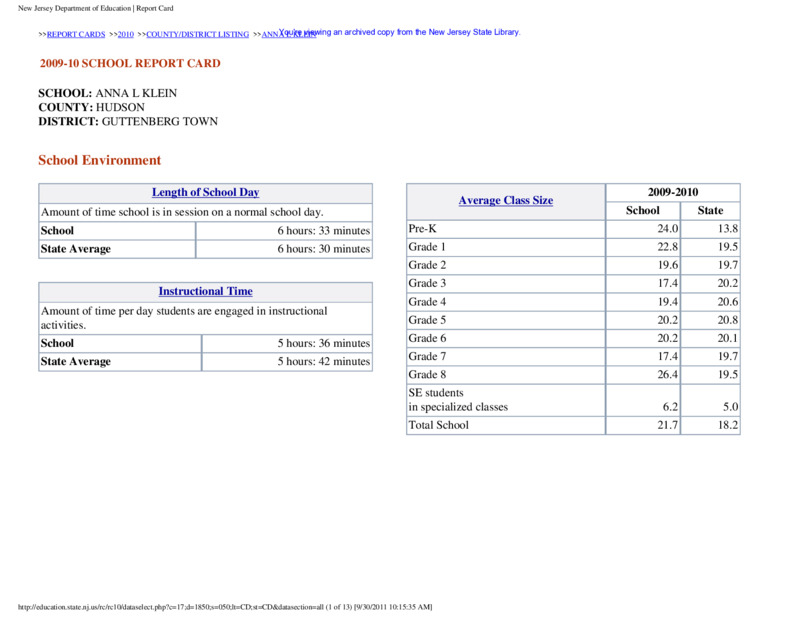800x618 pixels.
Task: Click 'State Average' label in Length of School Day table
Action: point(76,249)
